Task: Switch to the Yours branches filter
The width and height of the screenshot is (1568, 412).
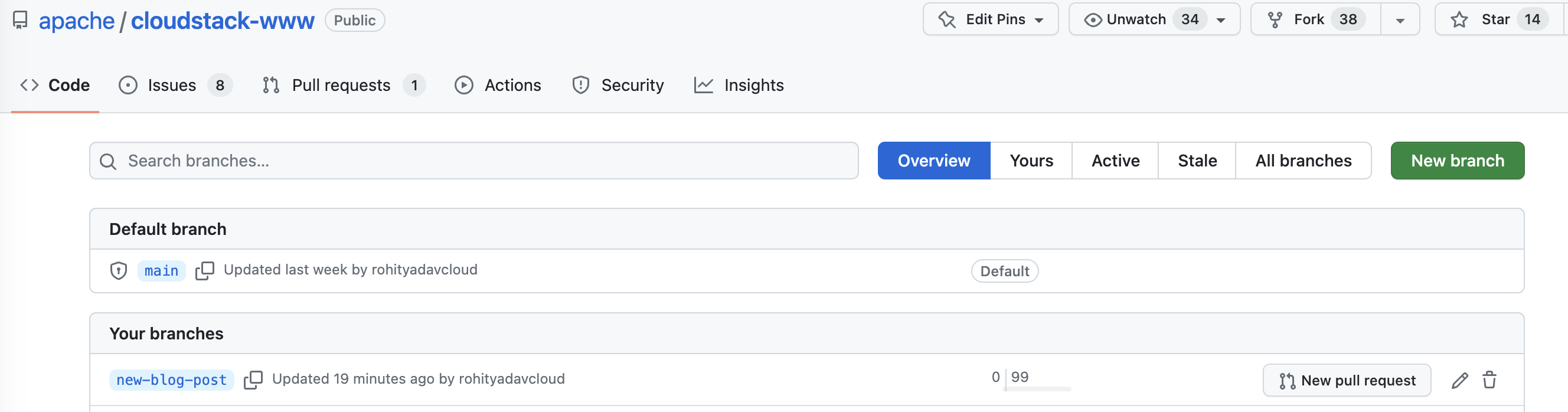Action: coord(1031,161)
